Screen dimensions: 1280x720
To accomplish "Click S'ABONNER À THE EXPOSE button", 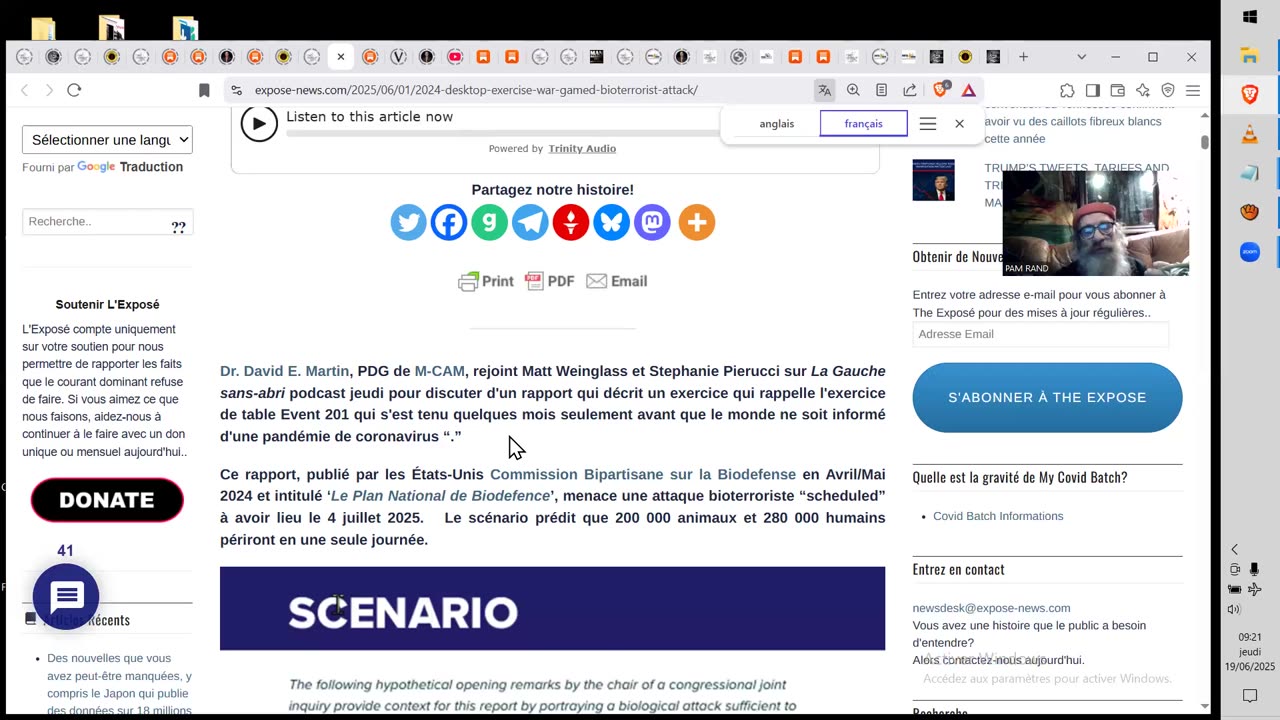I will tap(1047, 397).
